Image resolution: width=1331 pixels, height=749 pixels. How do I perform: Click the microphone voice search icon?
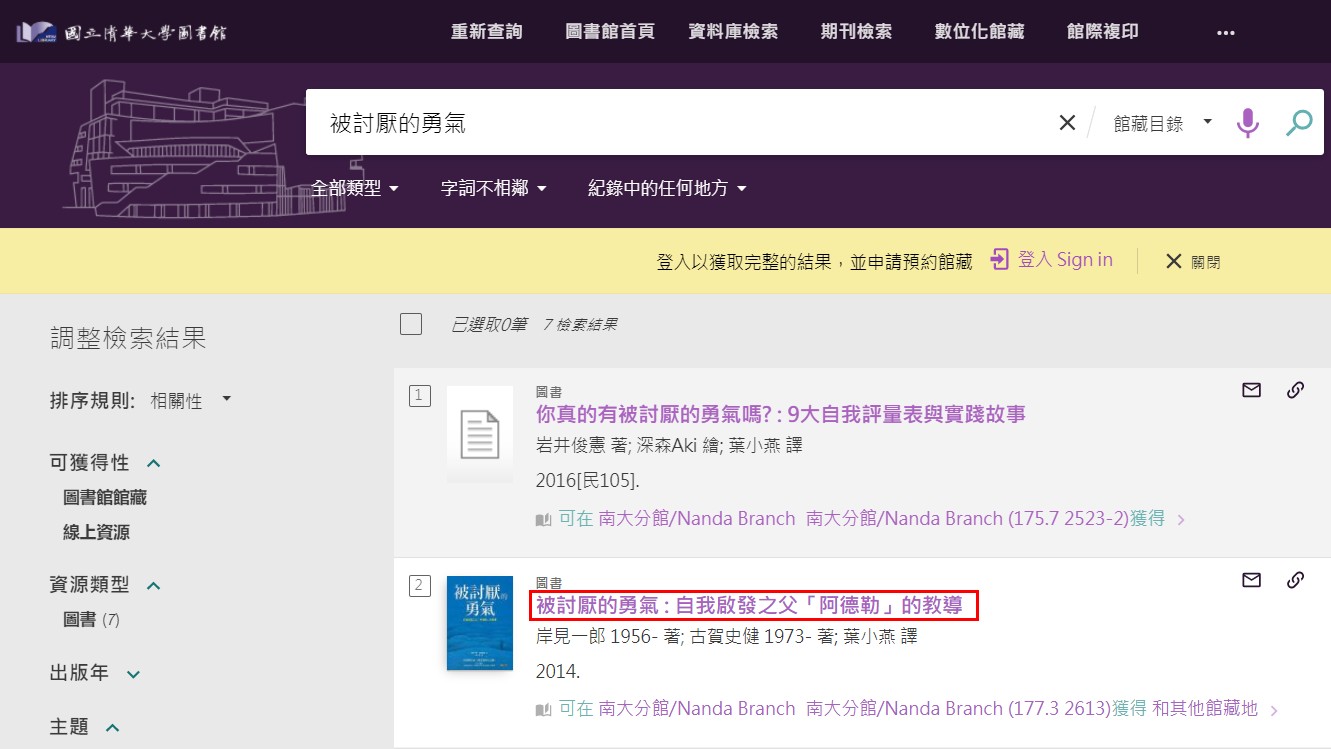pyautogui.click(x=1247, y=123)
